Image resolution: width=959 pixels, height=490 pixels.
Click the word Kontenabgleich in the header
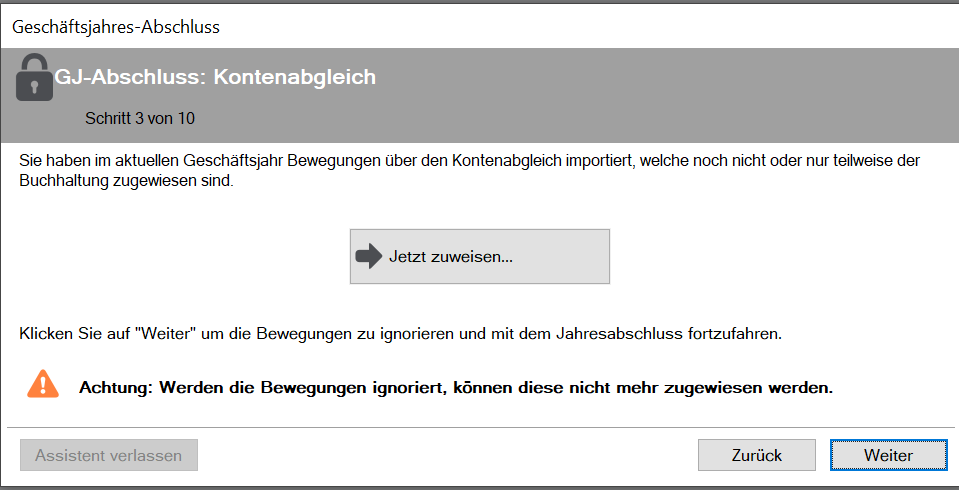click(294, 77)
